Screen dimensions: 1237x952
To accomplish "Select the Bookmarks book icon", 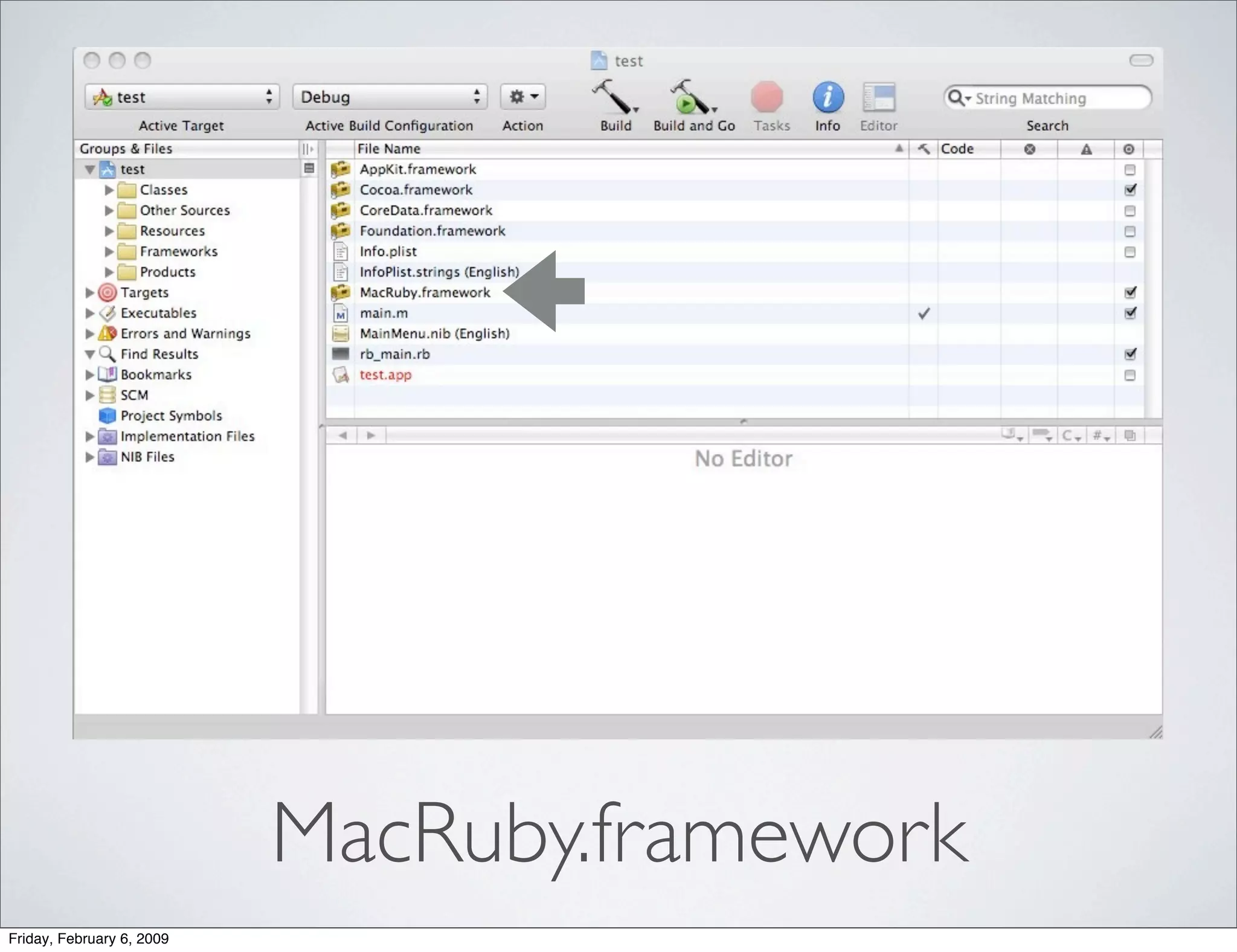I will point(107,375).
